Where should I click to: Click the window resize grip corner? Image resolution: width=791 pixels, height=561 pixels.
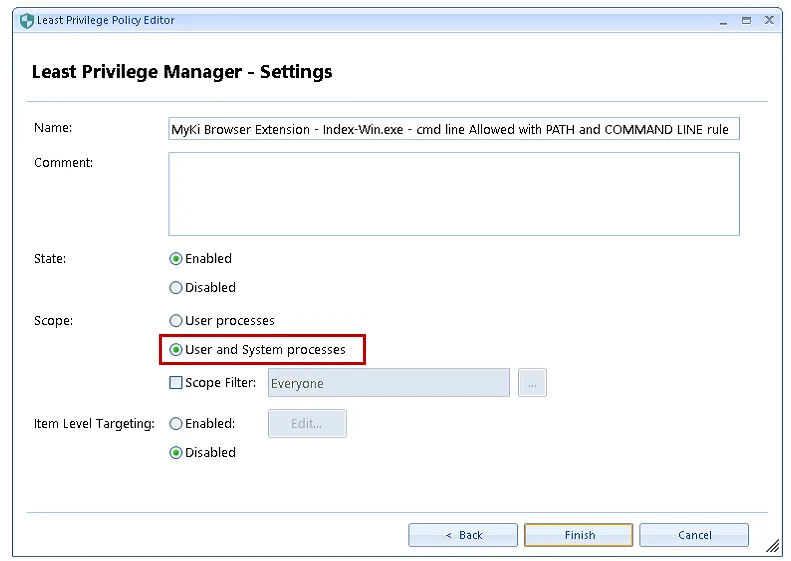pos(774,547)
